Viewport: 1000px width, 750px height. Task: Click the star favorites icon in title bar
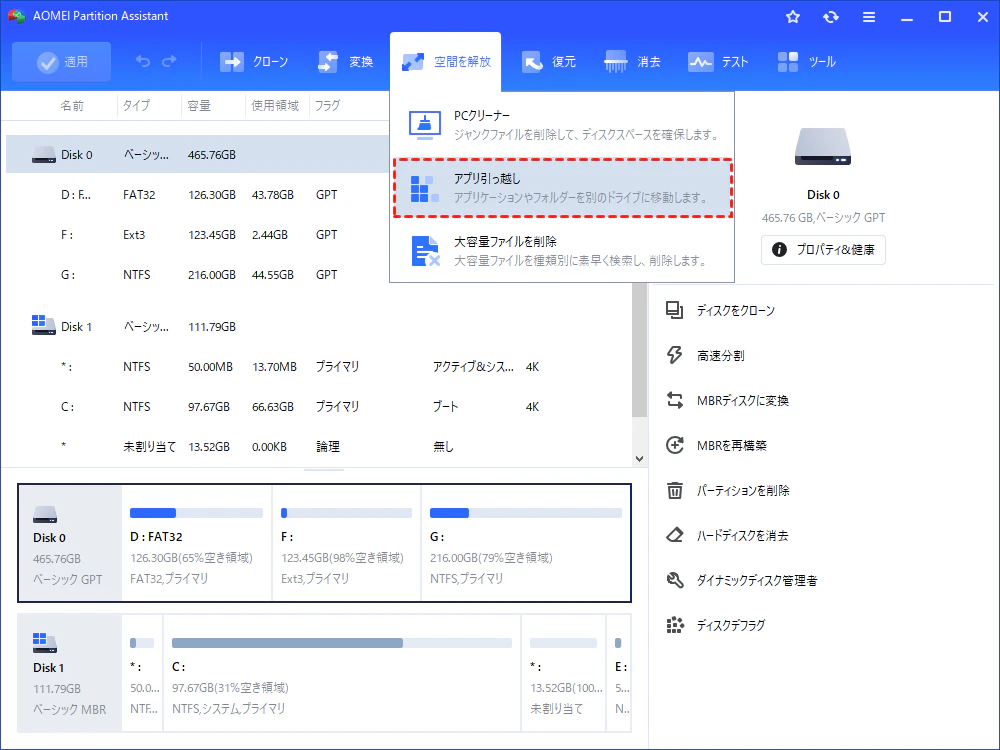click(x=793, y=17)
